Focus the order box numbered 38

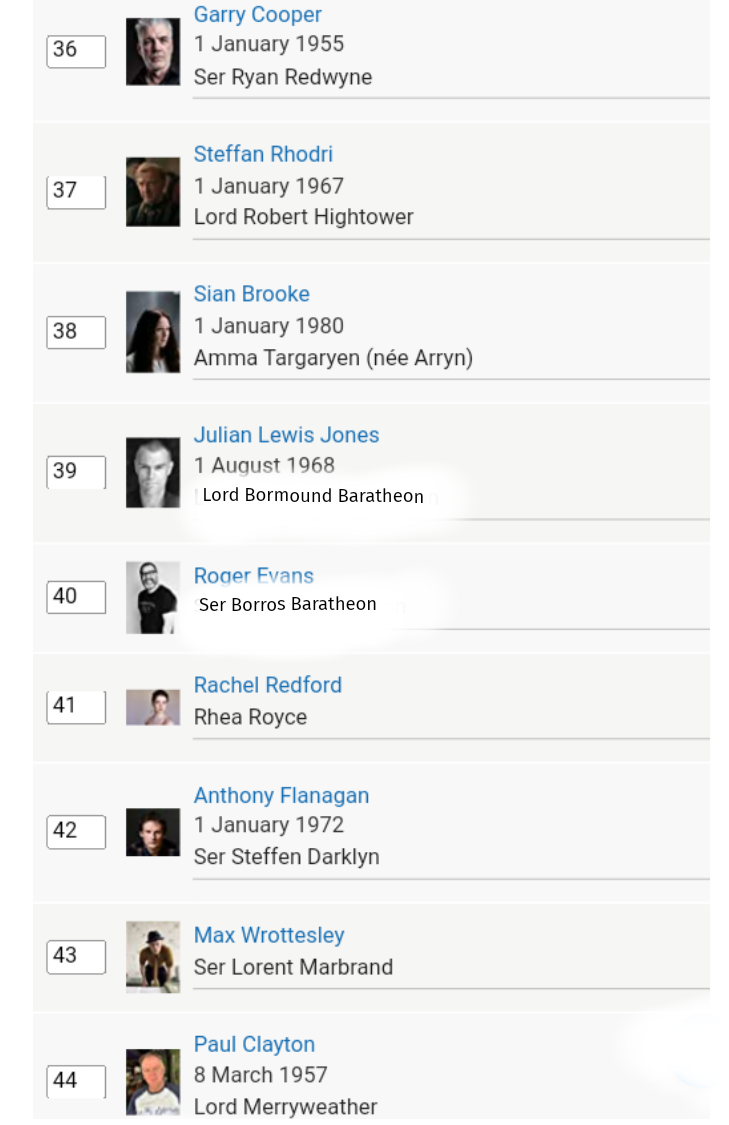pos(76,332)
